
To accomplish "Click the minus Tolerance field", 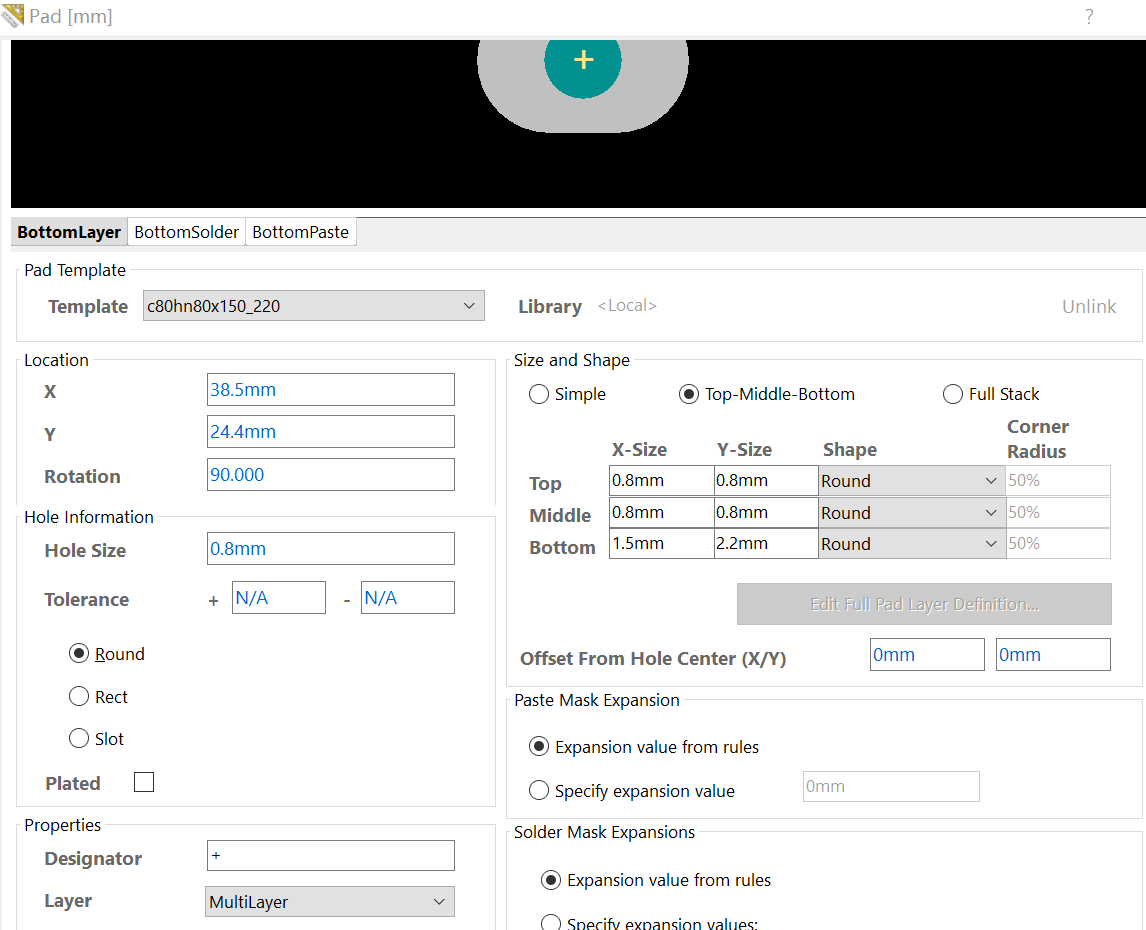I will 407,597.
